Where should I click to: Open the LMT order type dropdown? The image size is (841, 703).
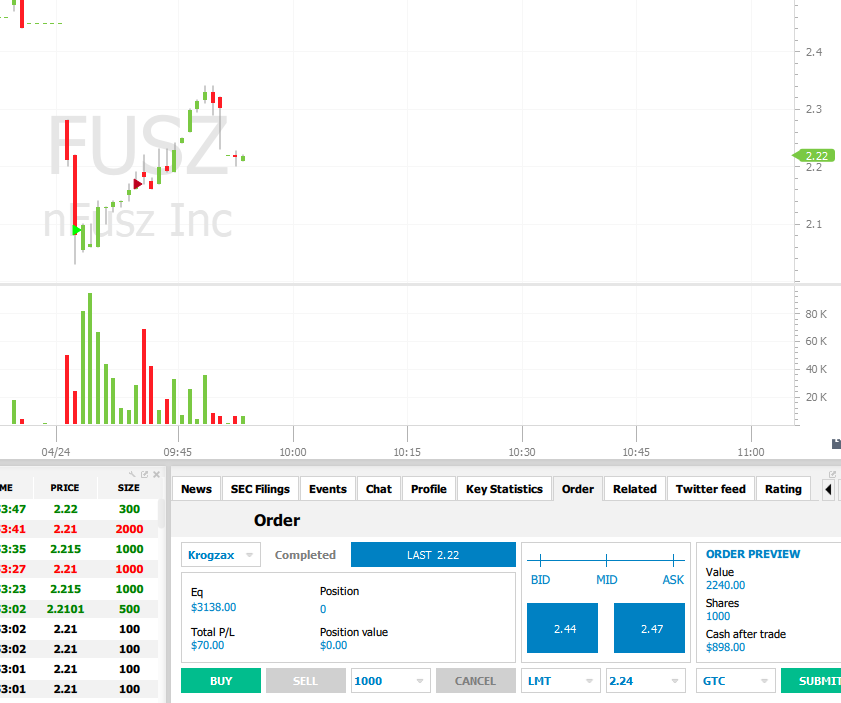pos(560,680)
